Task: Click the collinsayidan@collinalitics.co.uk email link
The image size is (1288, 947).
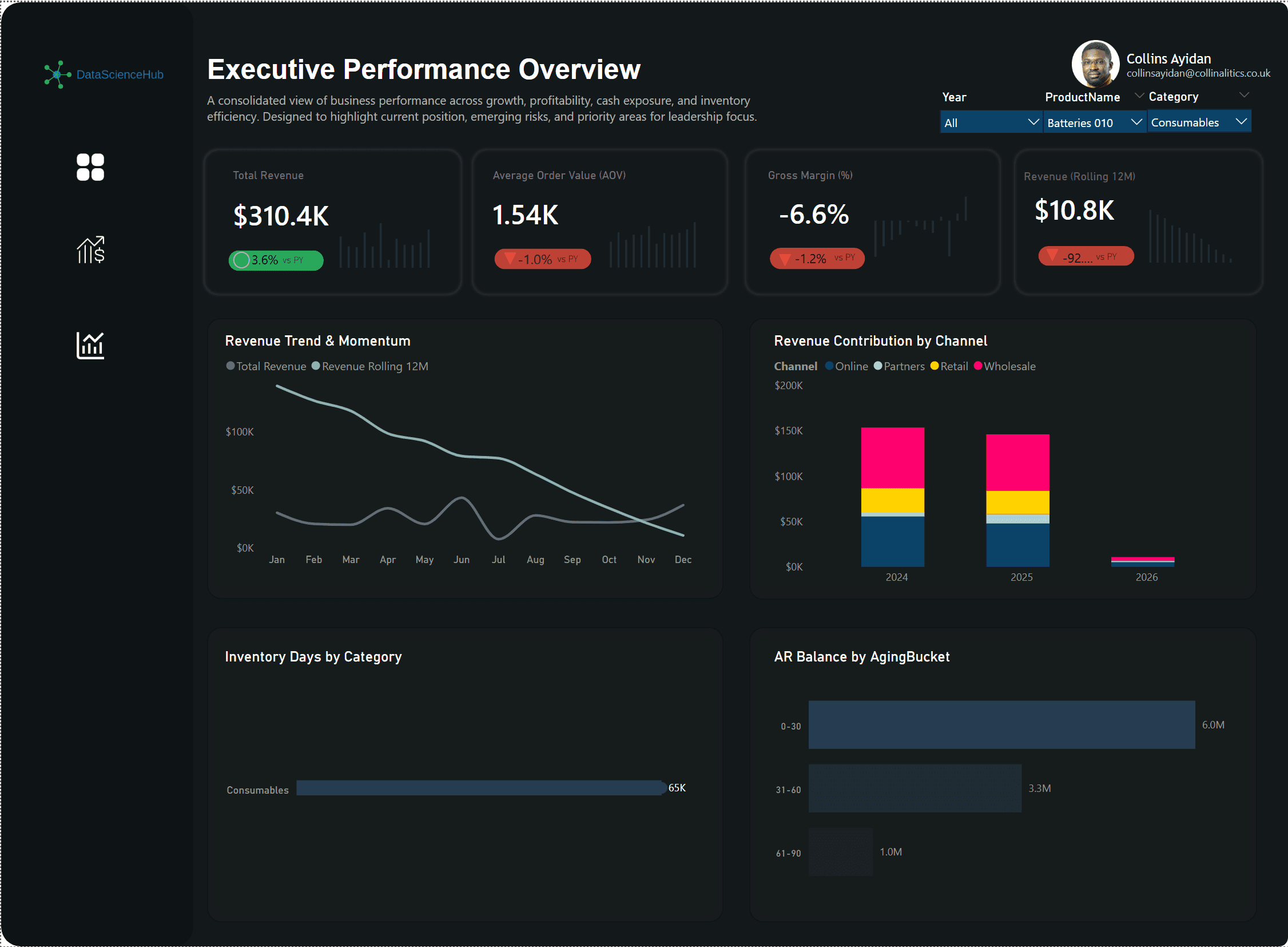Action: 1199,73
